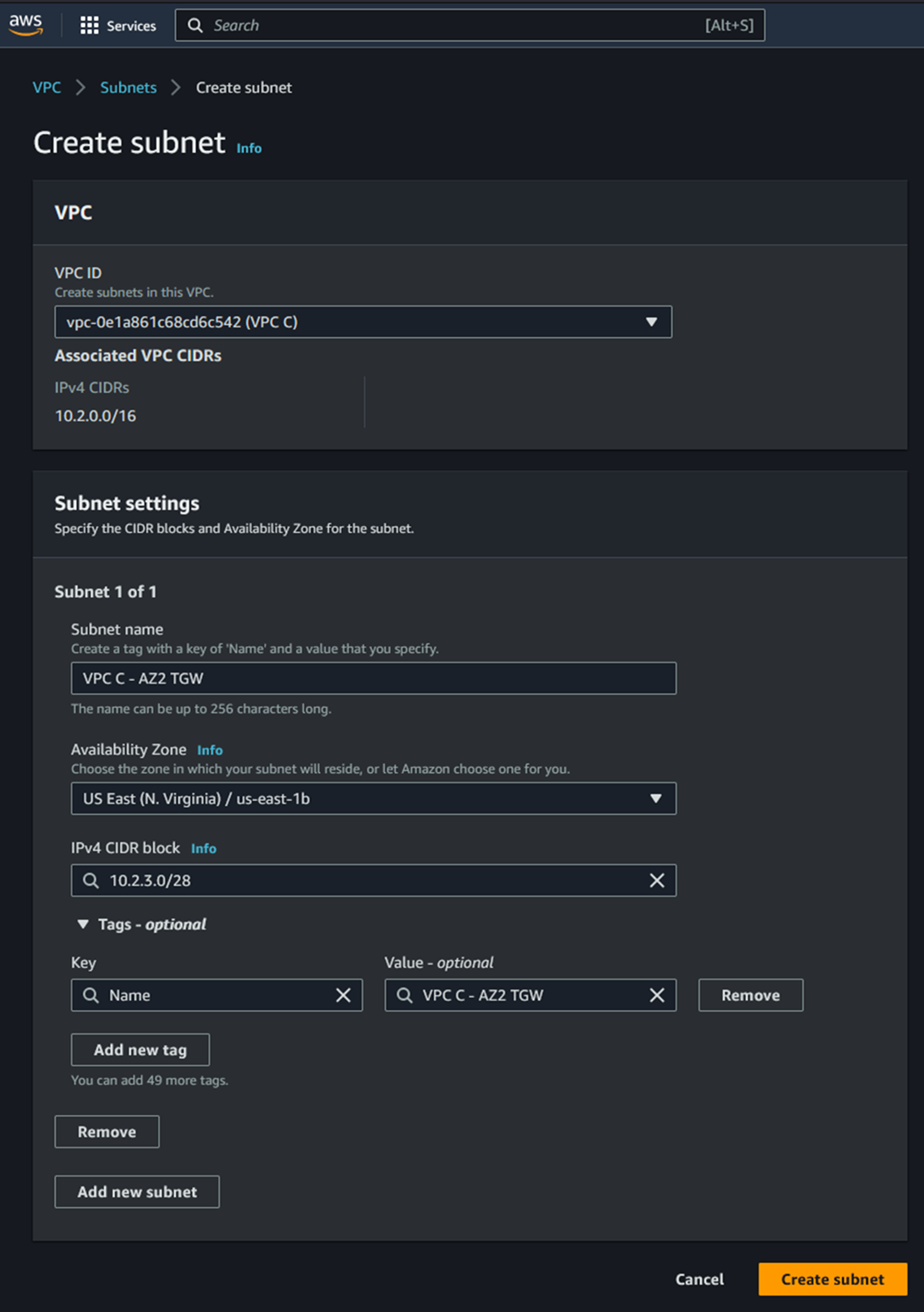
Task: Clear the tag value VPC C - AZ2 TGW
Action: pos(656,995)
